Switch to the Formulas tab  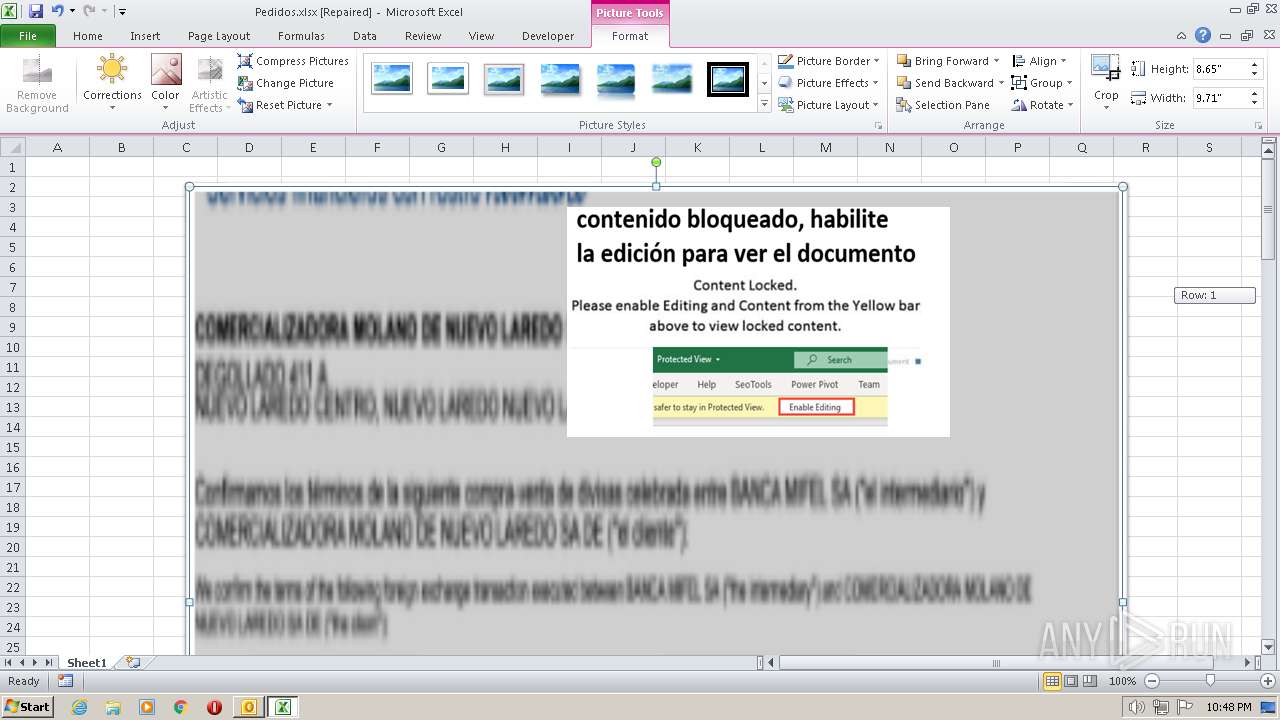(x=301, y=36)
